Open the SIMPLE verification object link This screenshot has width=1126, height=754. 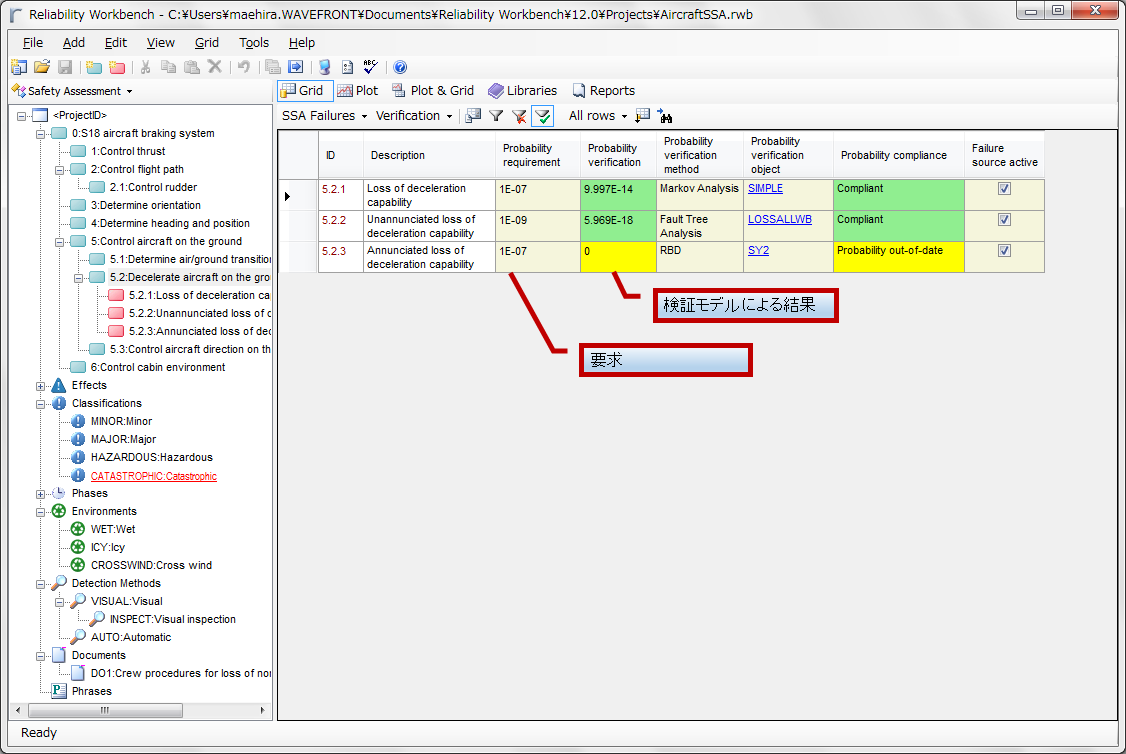coord(765,188)
